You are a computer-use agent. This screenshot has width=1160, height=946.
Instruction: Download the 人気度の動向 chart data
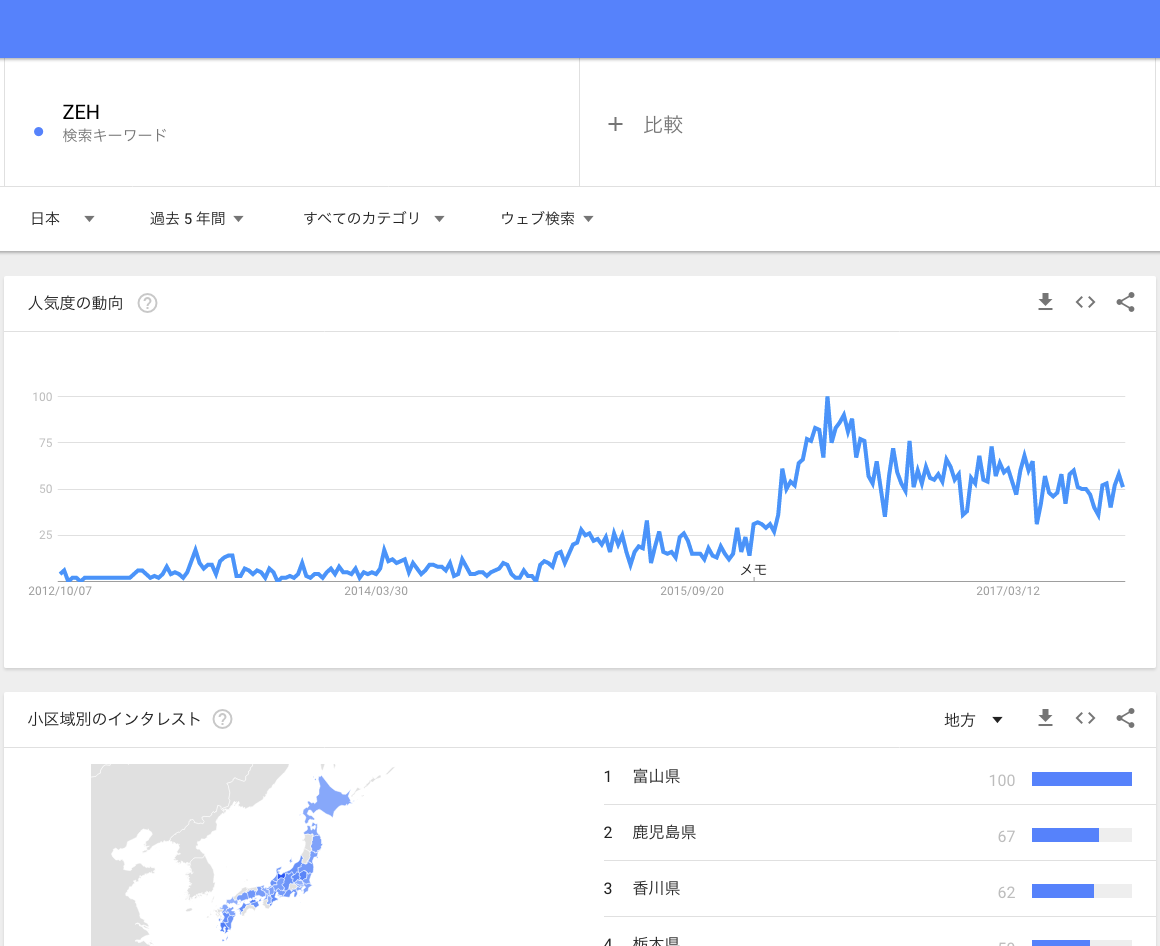1045,302
